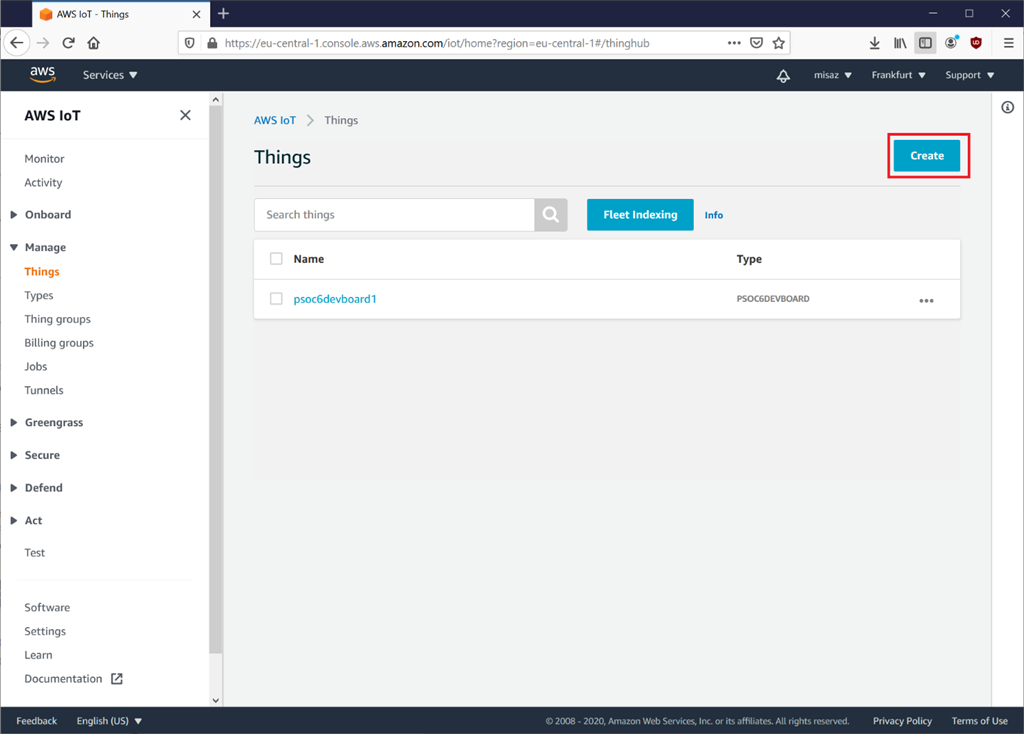The image size is (1024, 734).
Task: Tick the psoc6devboard1 checkbox
Action: (276, 298)
